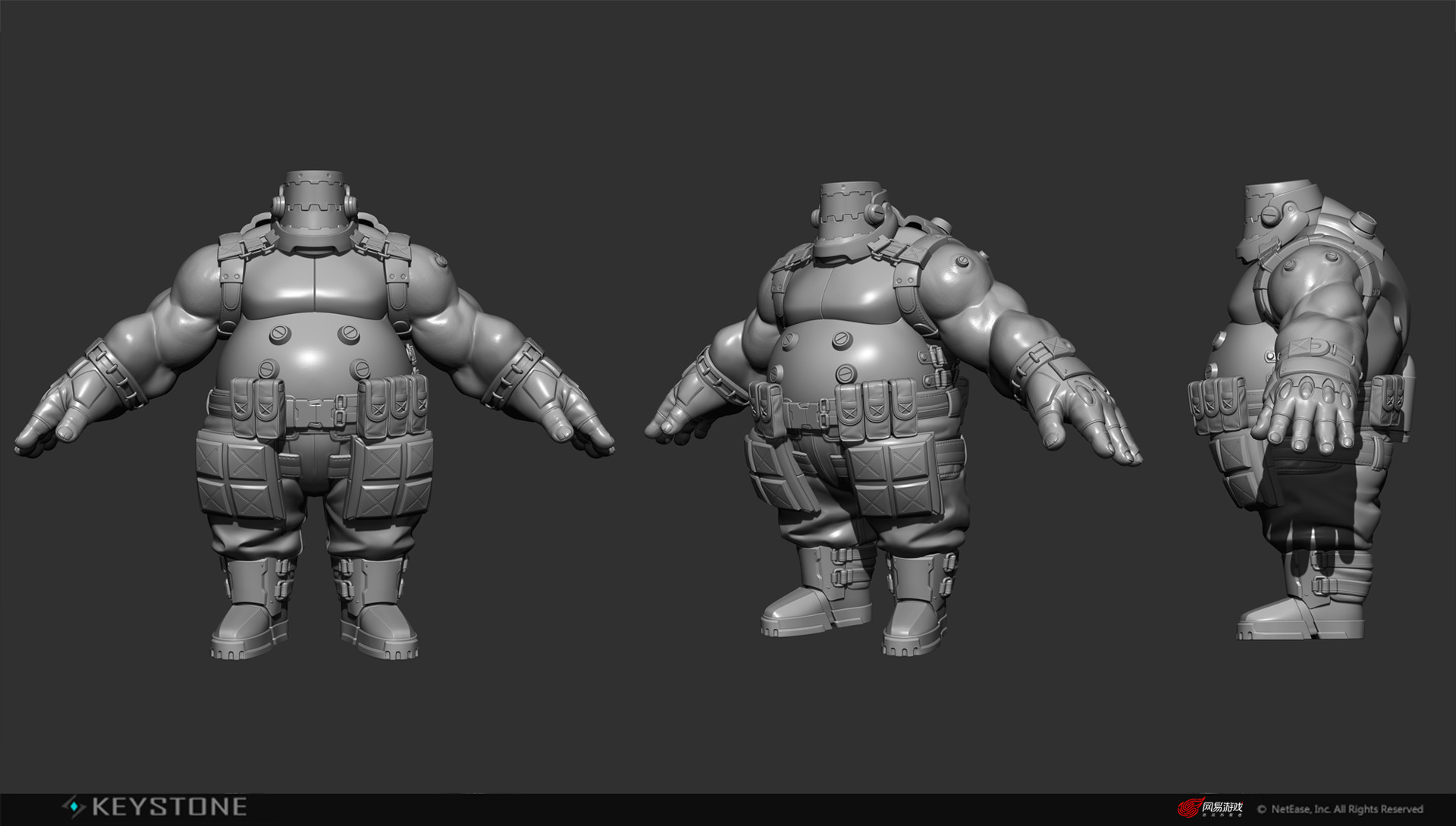1456x826 pixels.
Task: Select the NetEase flame logo
Action: tap(1191, 807)
